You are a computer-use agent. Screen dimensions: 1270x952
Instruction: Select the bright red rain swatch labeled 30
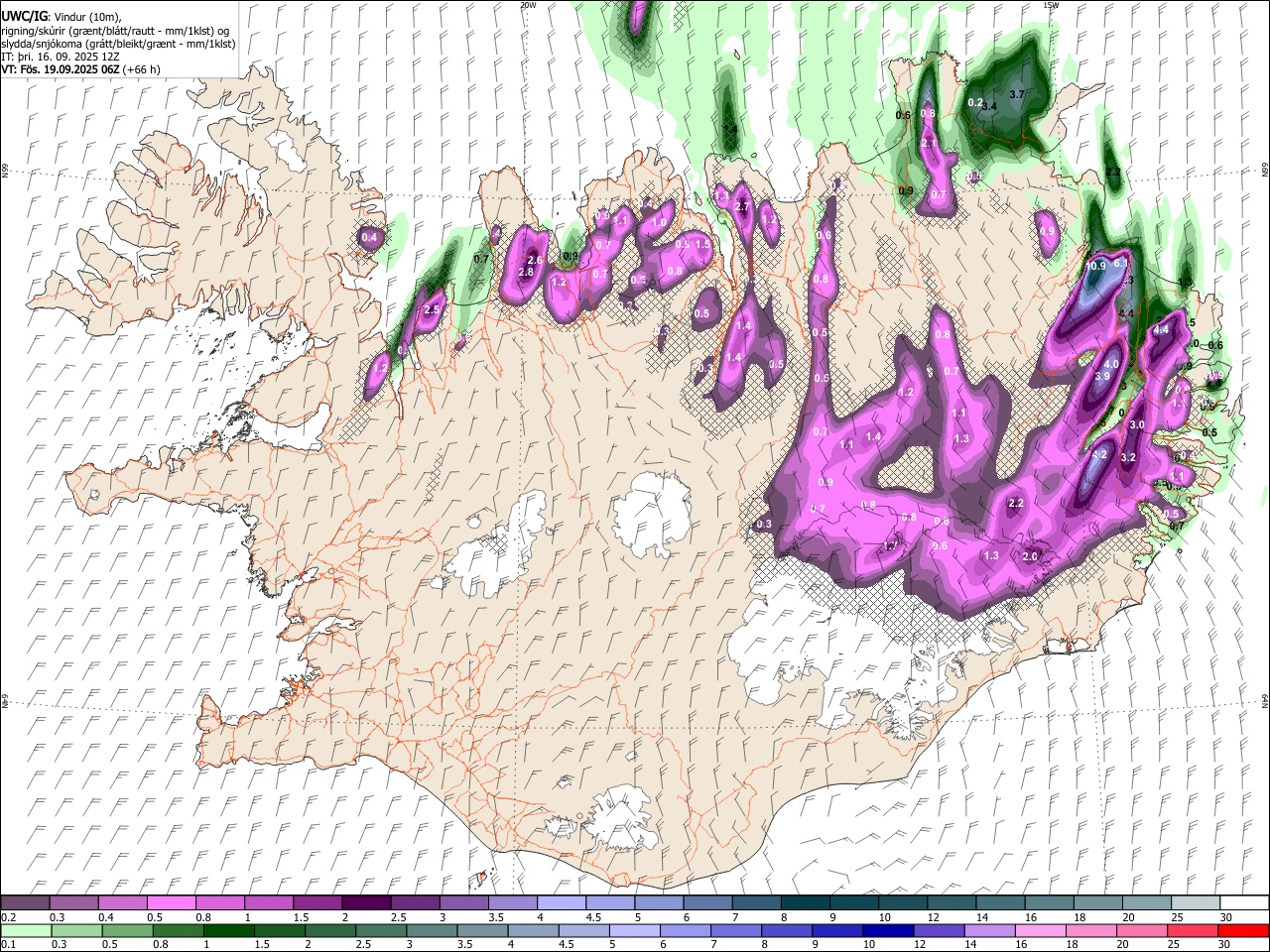pyautogui.click(x=1243, y=930)
